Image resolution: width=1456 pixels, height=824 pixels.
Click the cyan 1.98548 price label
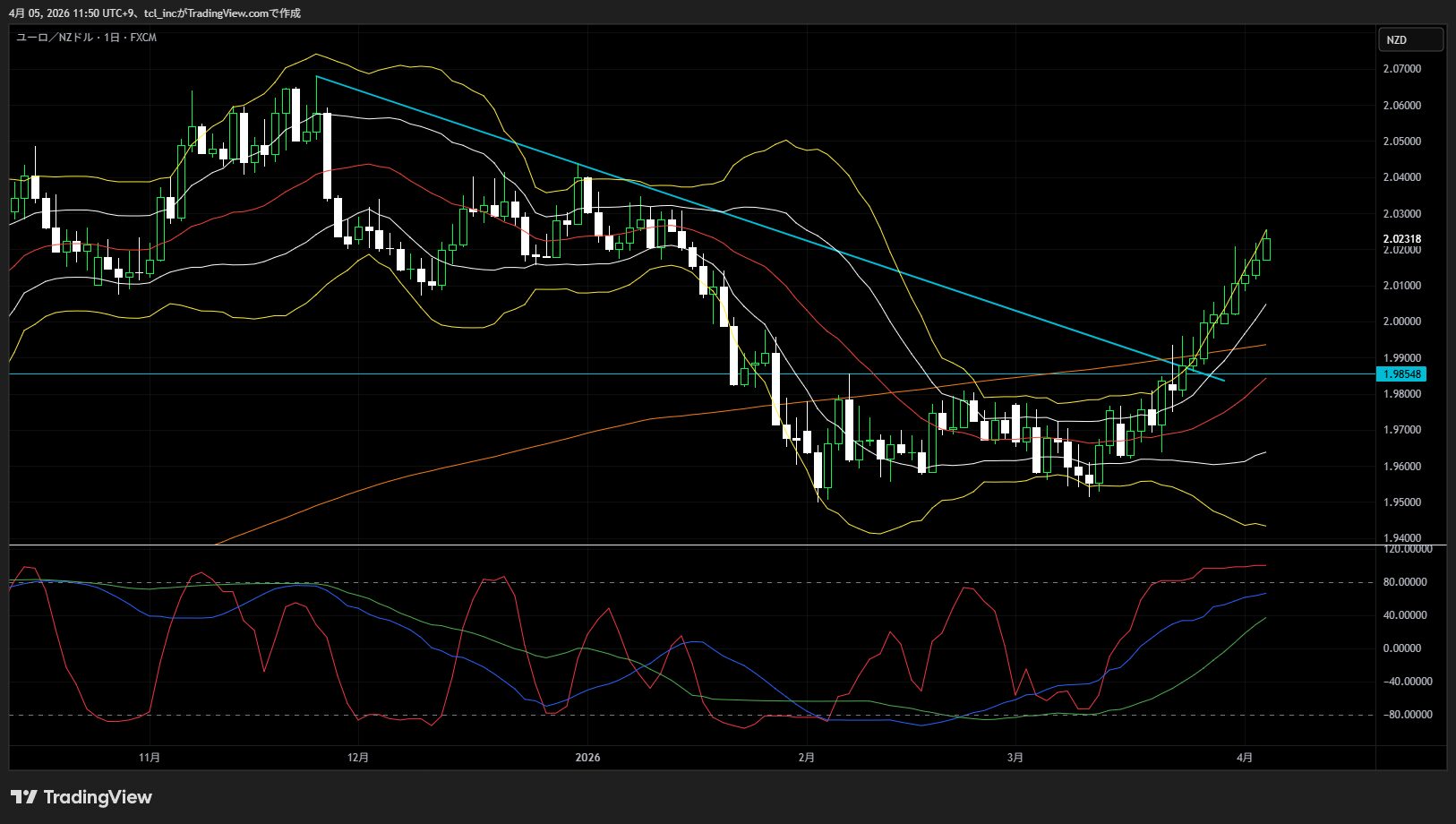[x=1400, y=374]
